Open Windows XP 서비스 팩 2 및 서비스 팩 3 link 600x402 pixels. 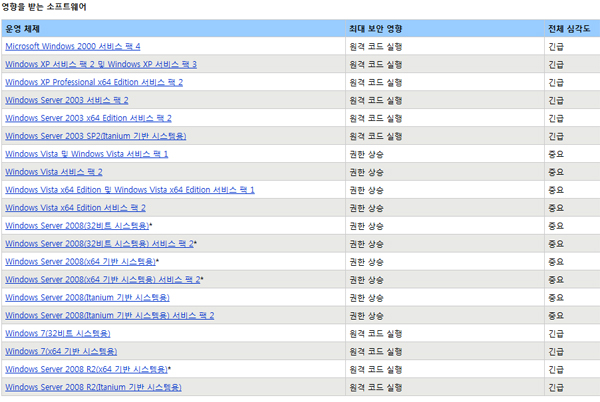coord(101,64)
